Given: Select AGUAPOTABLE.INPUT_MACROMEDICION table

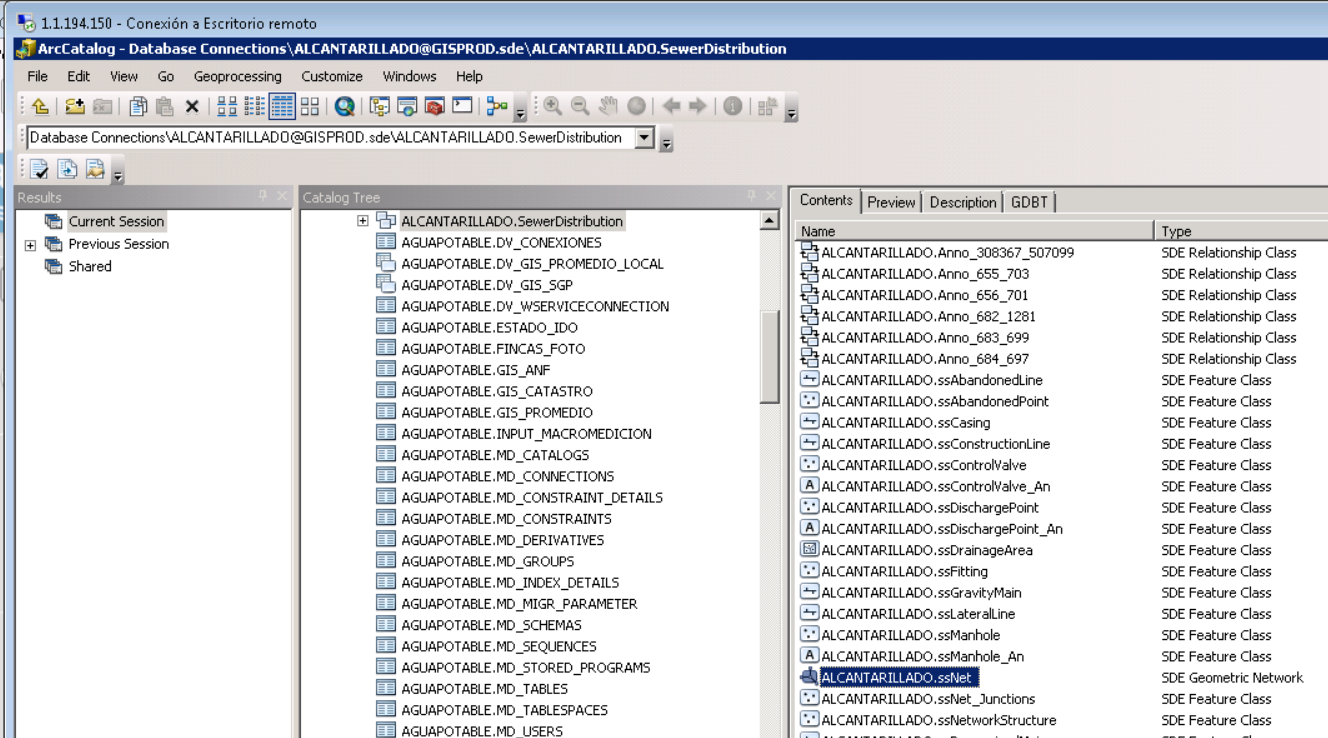Looking at the screenshot, I should [526, 434].
